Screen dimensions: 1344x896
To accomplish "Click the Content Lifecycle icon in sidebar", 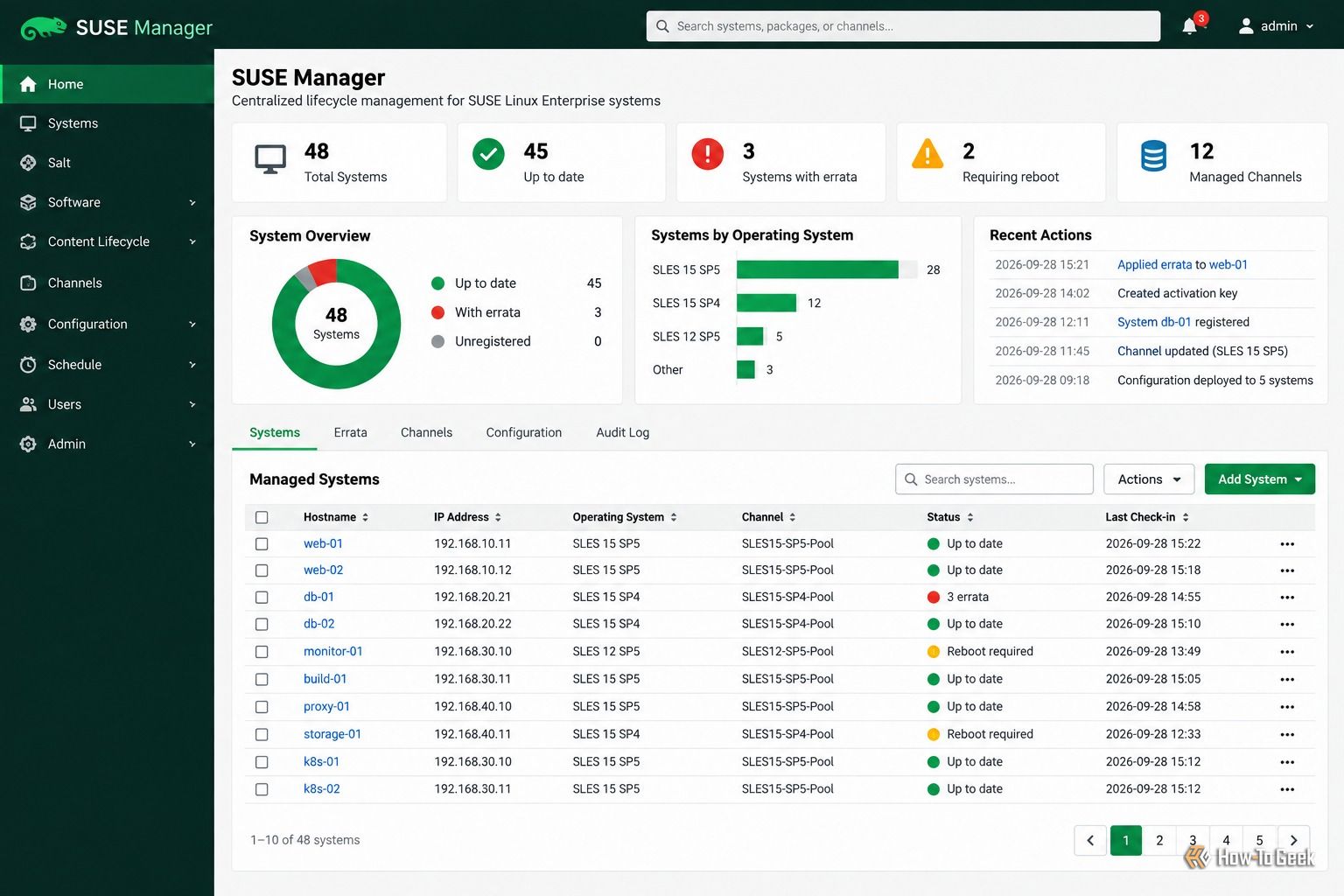I will tap(28, 241).
